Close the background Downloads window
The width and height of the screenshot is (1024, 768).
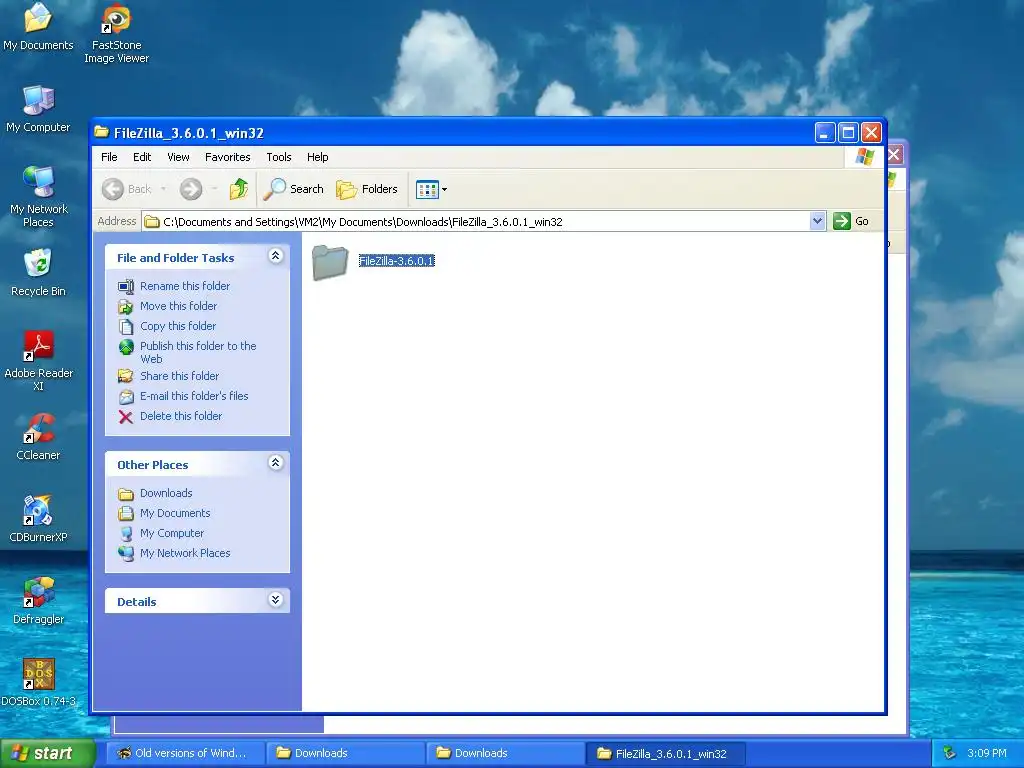click(894, 155)
